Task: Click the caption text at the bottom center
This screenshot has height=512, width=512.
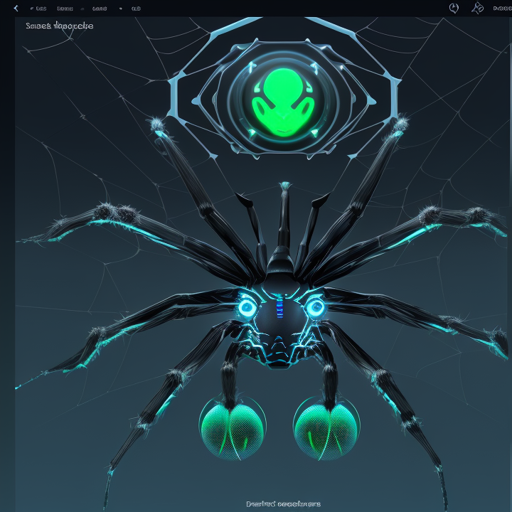Action: 283,504
